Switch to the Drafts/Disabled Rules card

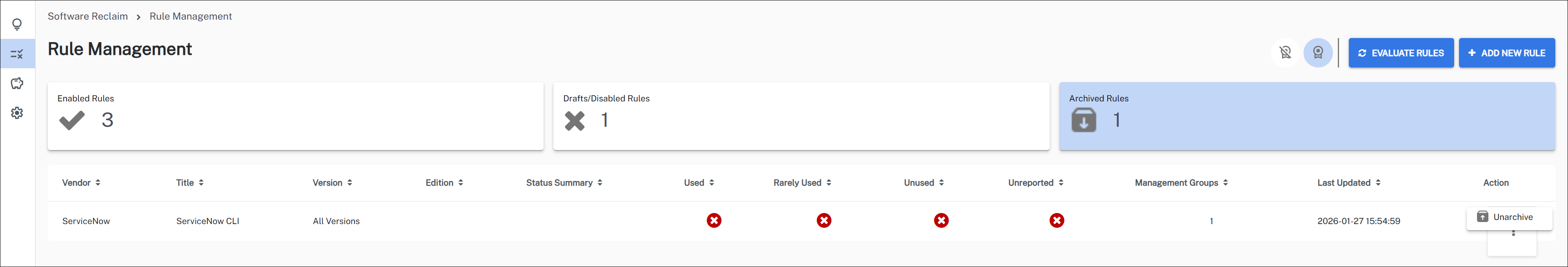click(801, 116)
